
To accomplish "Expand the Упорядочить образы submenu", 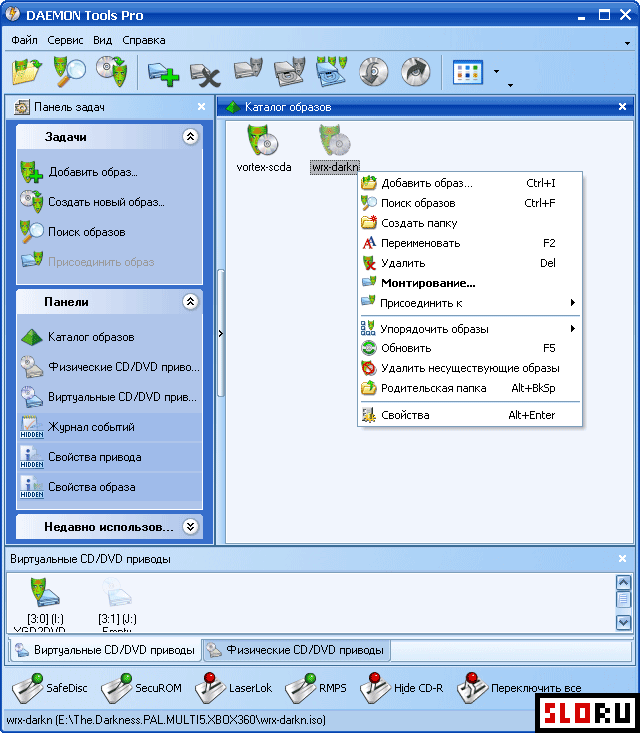I will pyautogui.click(x=469, y=329).
